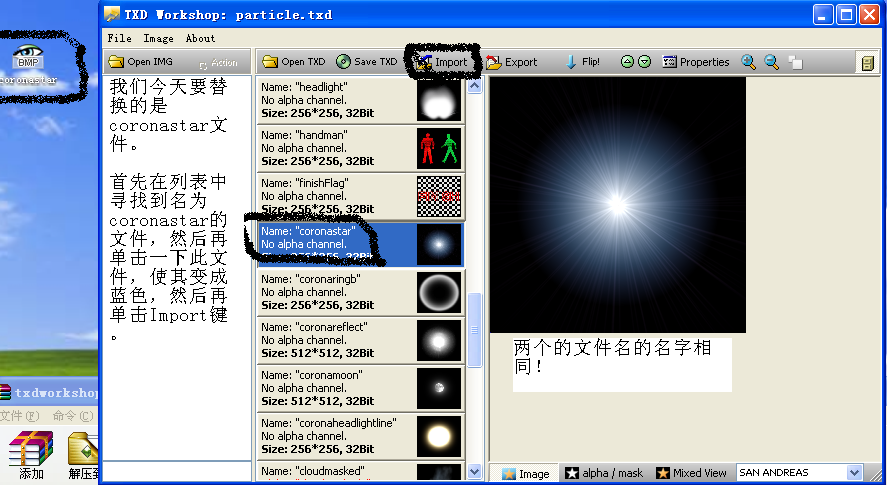Move texture down with green down arrow
This screenshot has height=485, width=887.
644,62
